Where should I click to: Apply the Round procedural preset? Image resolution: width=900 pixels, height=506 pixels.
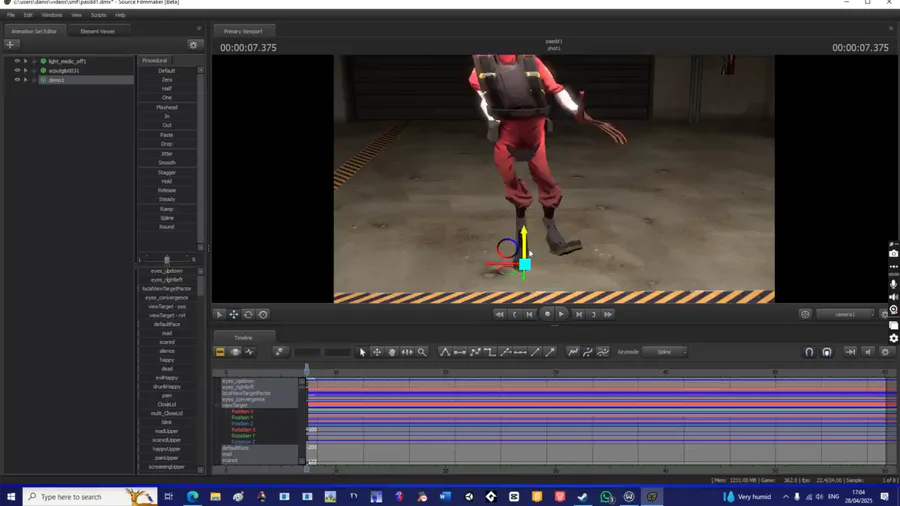[166, 227]
